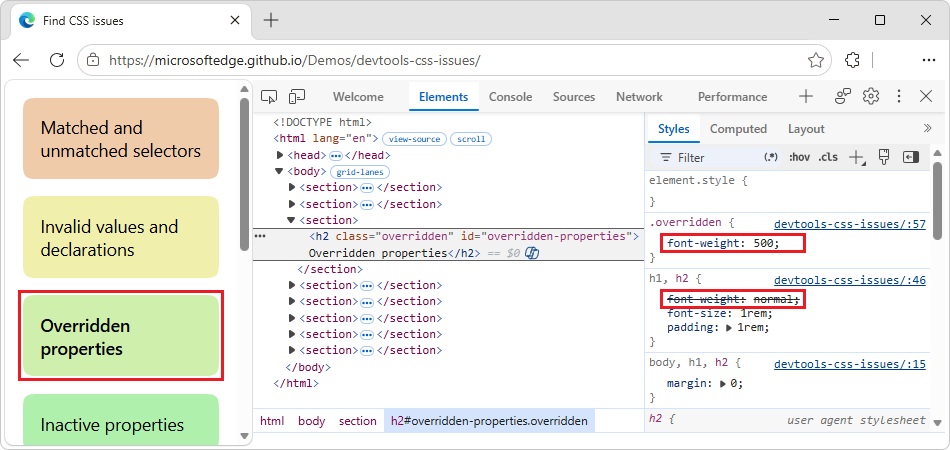Open the feedback/experiments icon next to gear
The height and width of the screenshot is (450, 950).
click(x=843, y=96)
